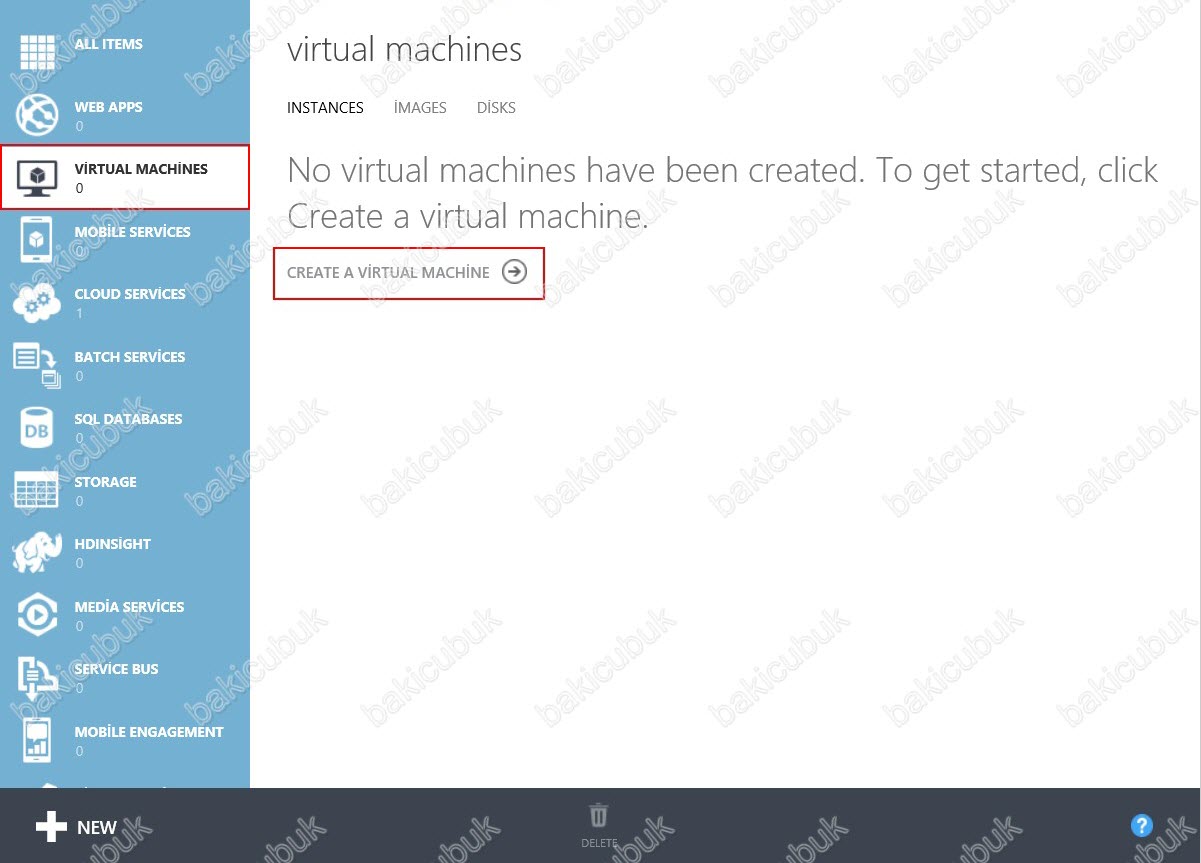Click the DELETE label in bottom bar
Screen dimensions: 1201x863
pos(599,844)
